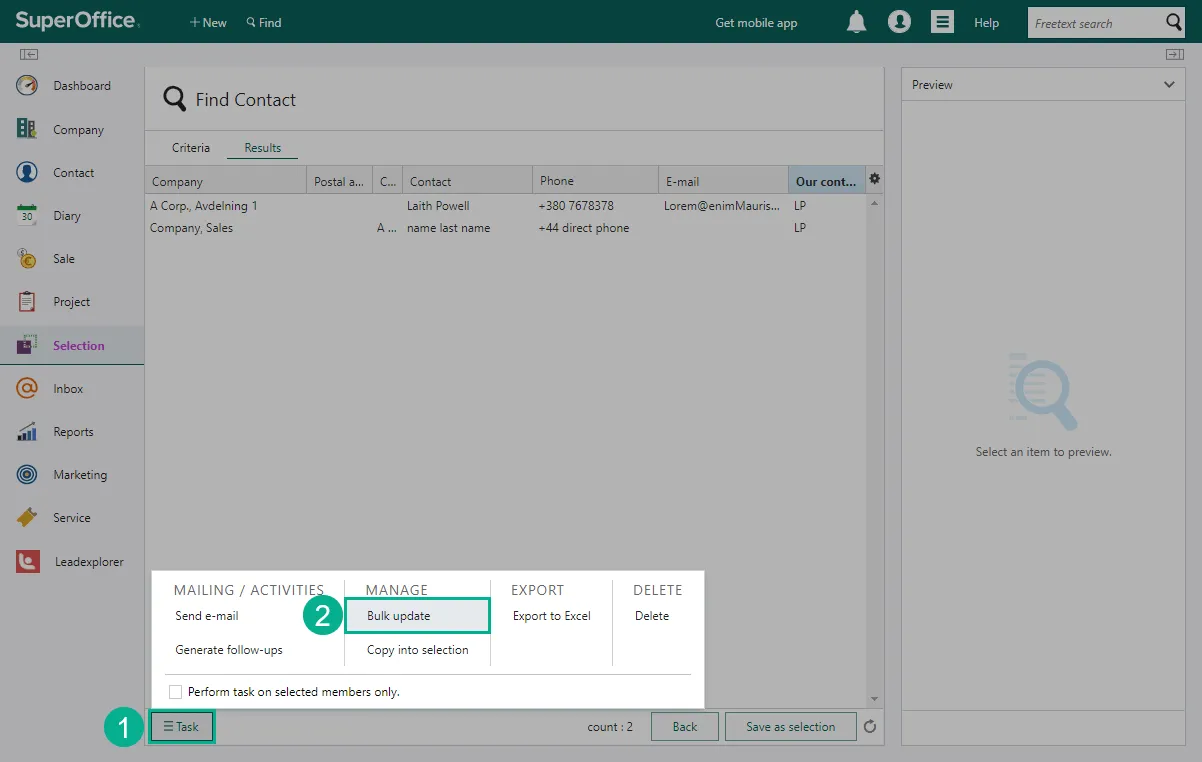Click the Save as selection button
Viewport: 1202px width, 762px height.
click(x=790, y=727)
